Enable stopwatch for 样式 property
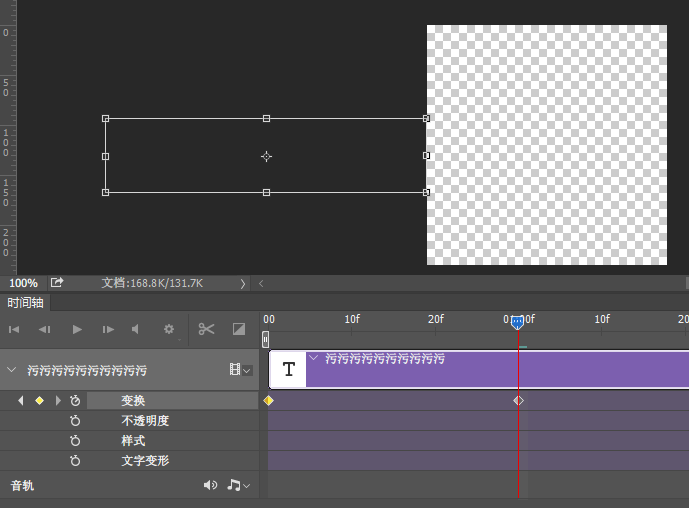Screen dimensions: 689x508 75,441
